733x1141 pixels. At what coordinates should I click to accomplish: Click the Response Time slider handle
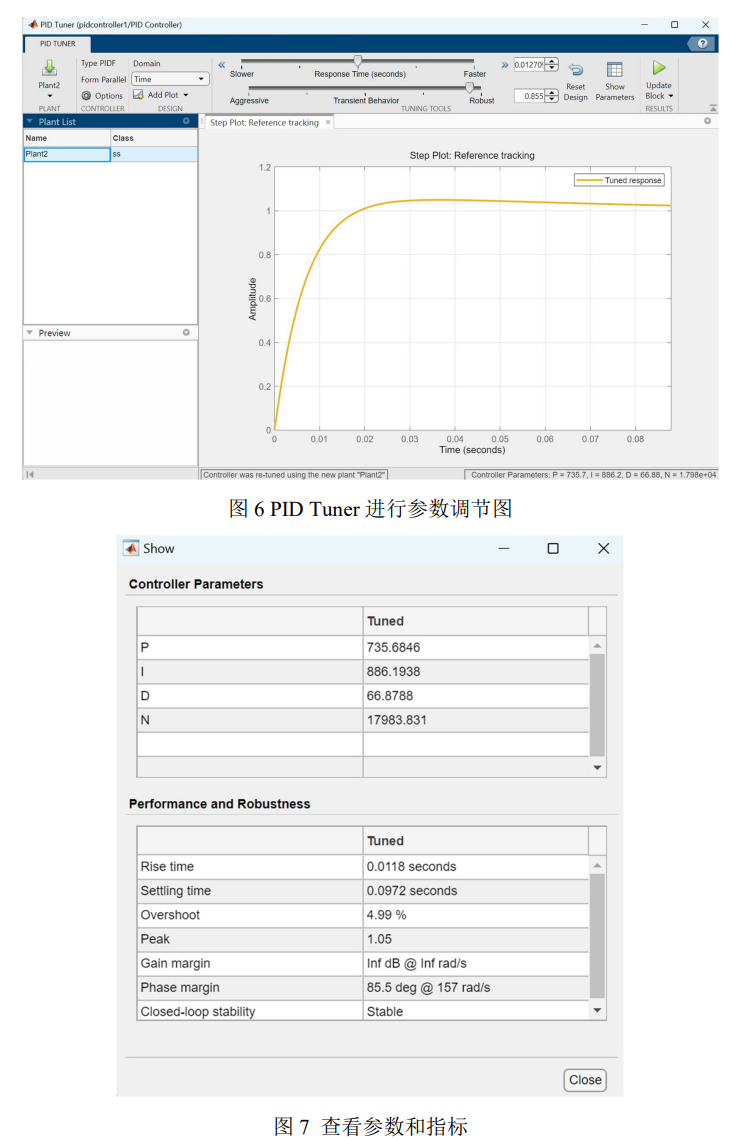click(358, 62)
